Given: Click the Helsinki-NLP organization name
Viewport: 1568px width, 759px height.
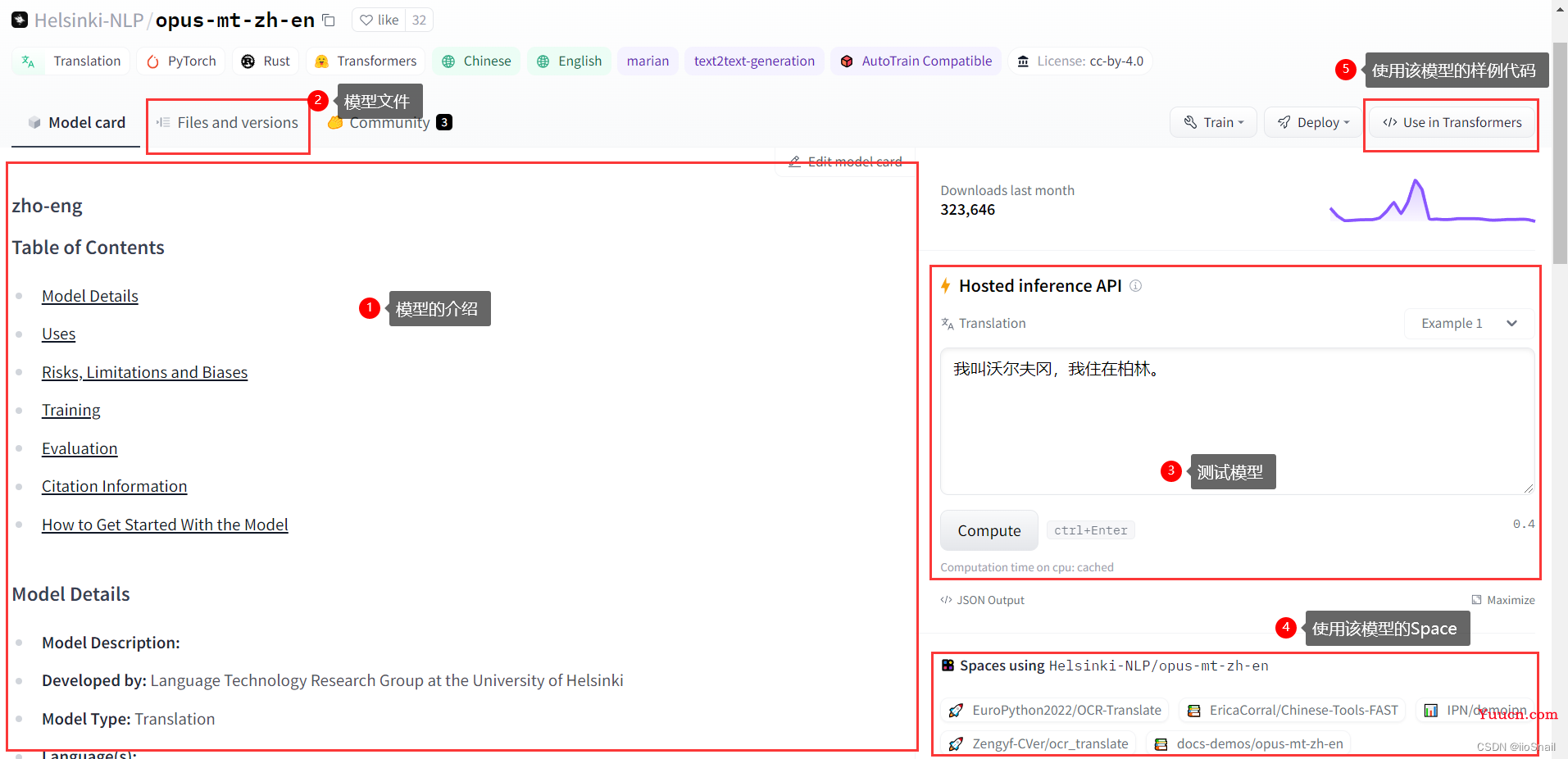Looking at the screenshot, I should pos(89,20).
